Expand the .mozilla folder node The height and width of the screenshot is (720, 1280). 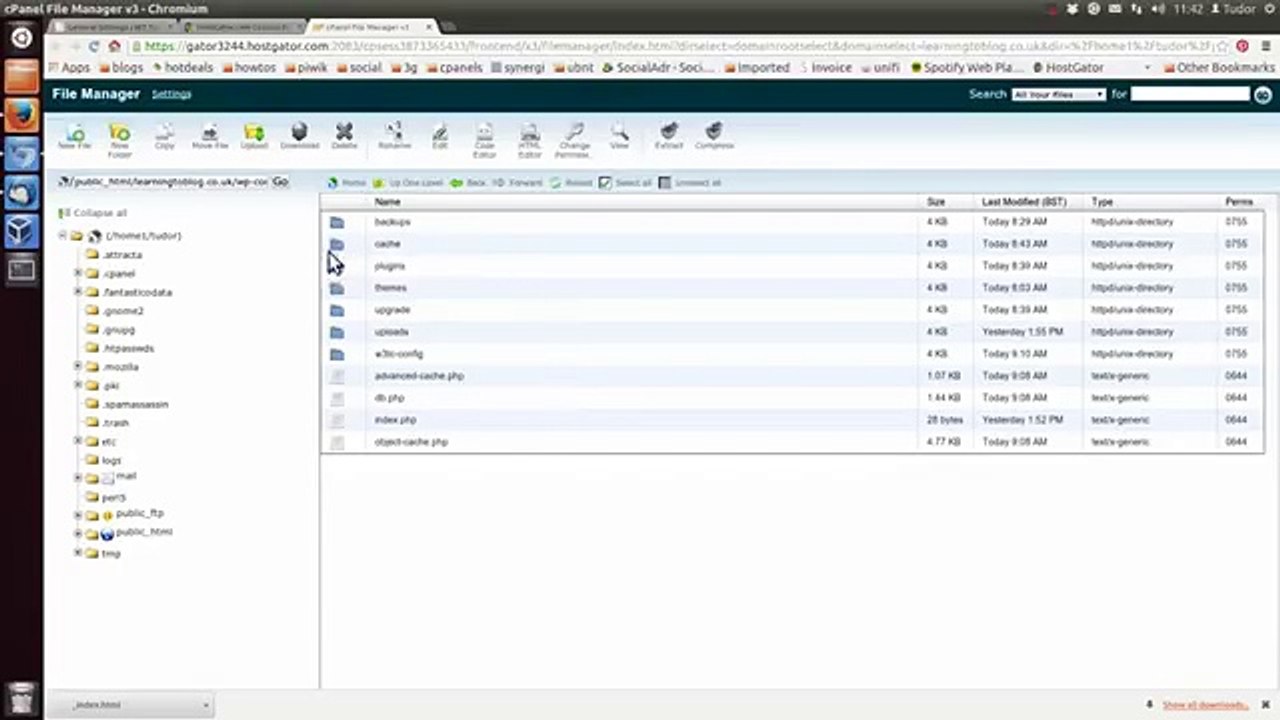78,367
